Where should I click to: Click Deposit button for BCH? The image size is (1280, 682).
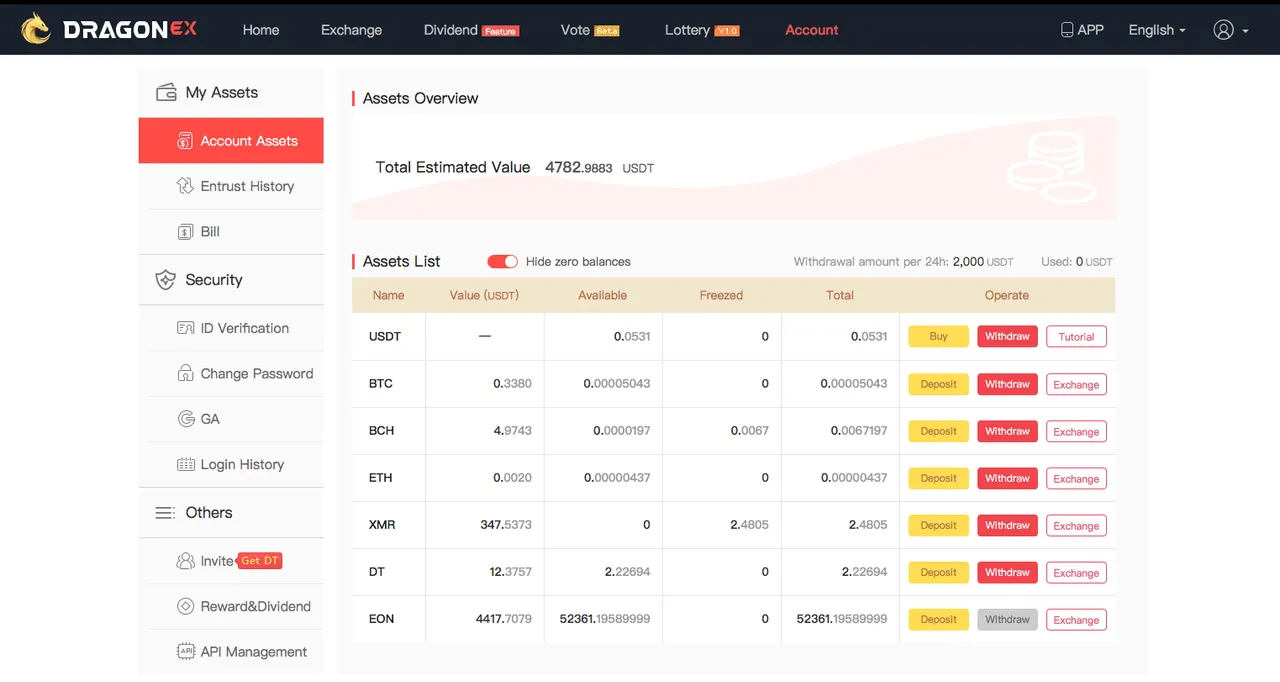(938, 431)
